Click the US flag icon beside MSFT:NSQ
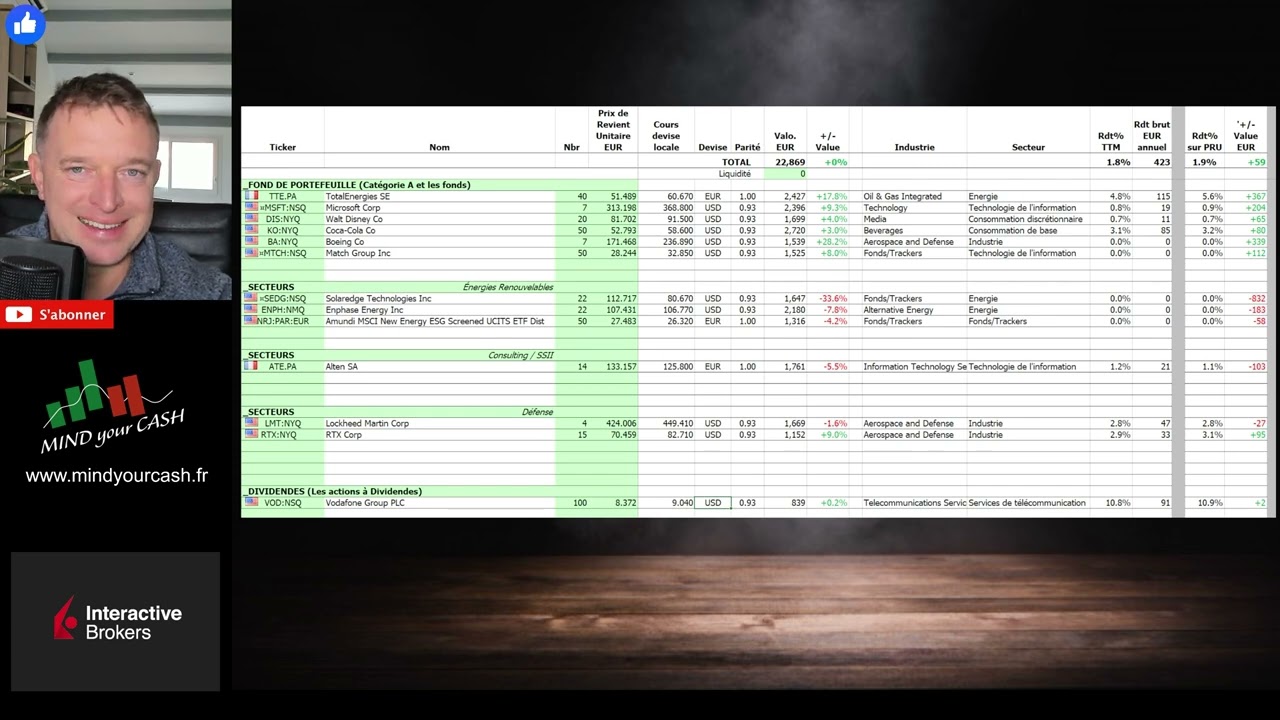 [x=251, y=207]
